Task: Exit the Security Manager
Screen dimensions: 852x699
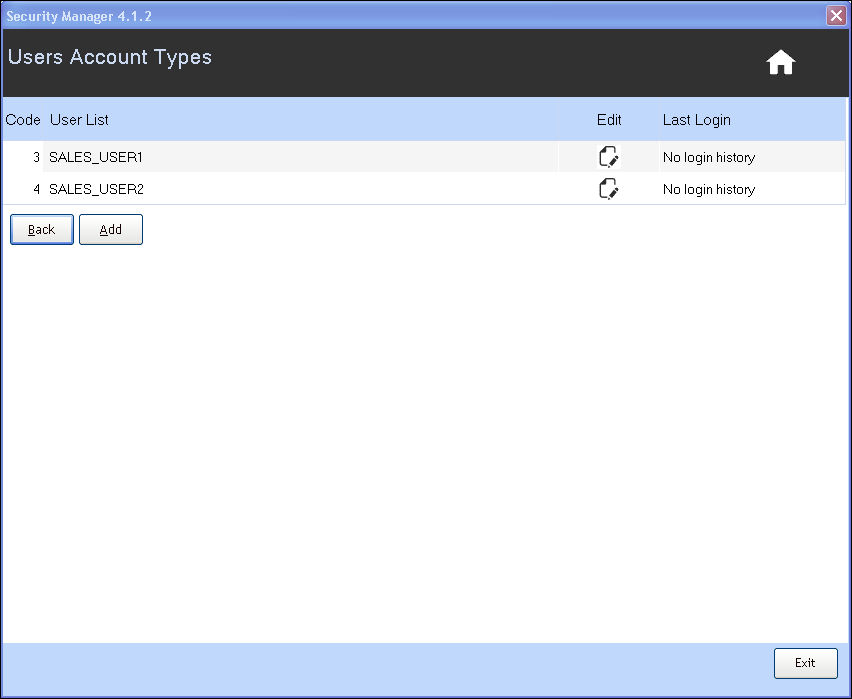Action: pos(805,663)
